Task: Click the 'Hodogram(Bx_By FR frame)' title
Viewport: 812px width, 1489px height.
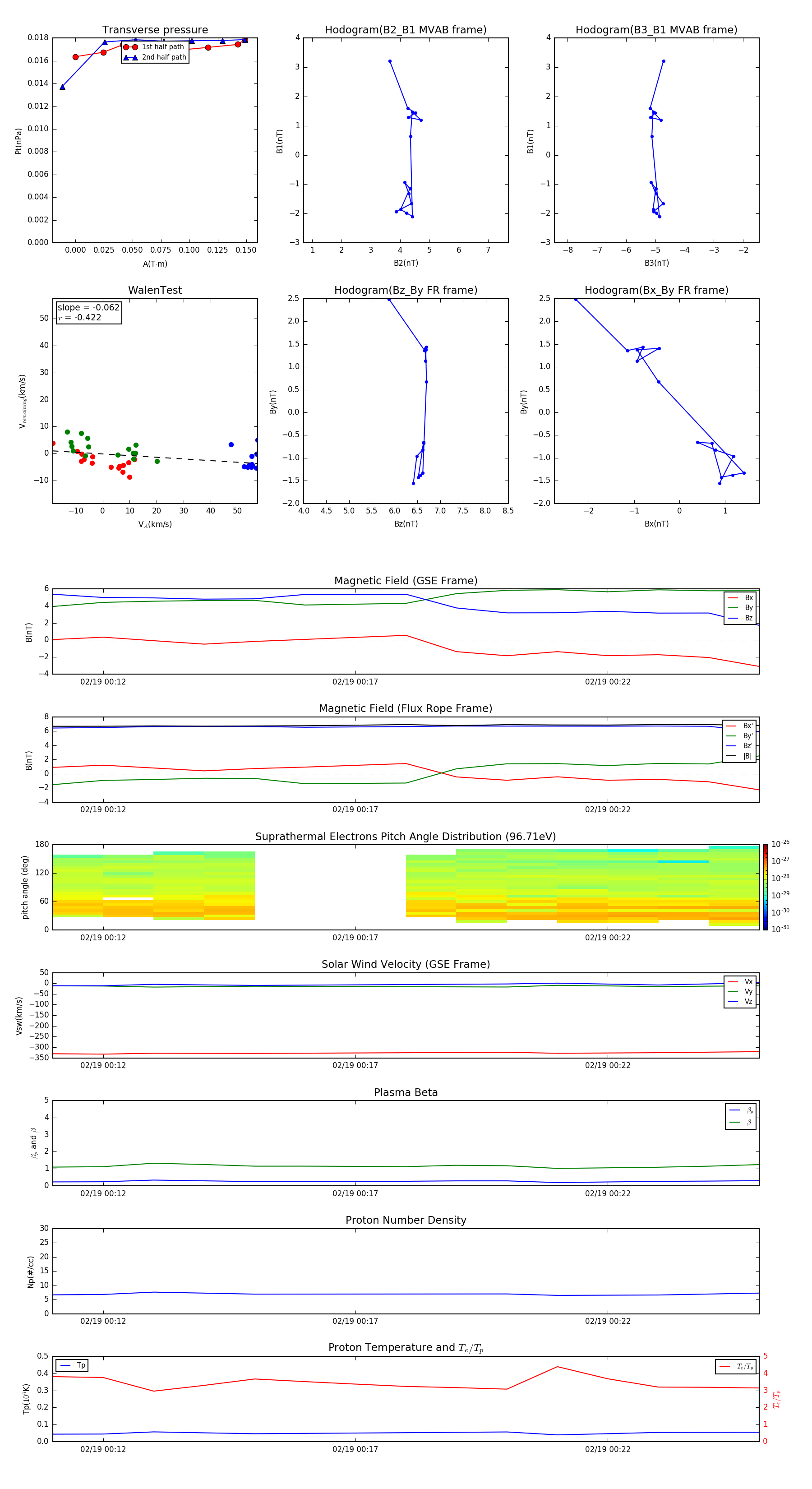Action: pos(656,290)
